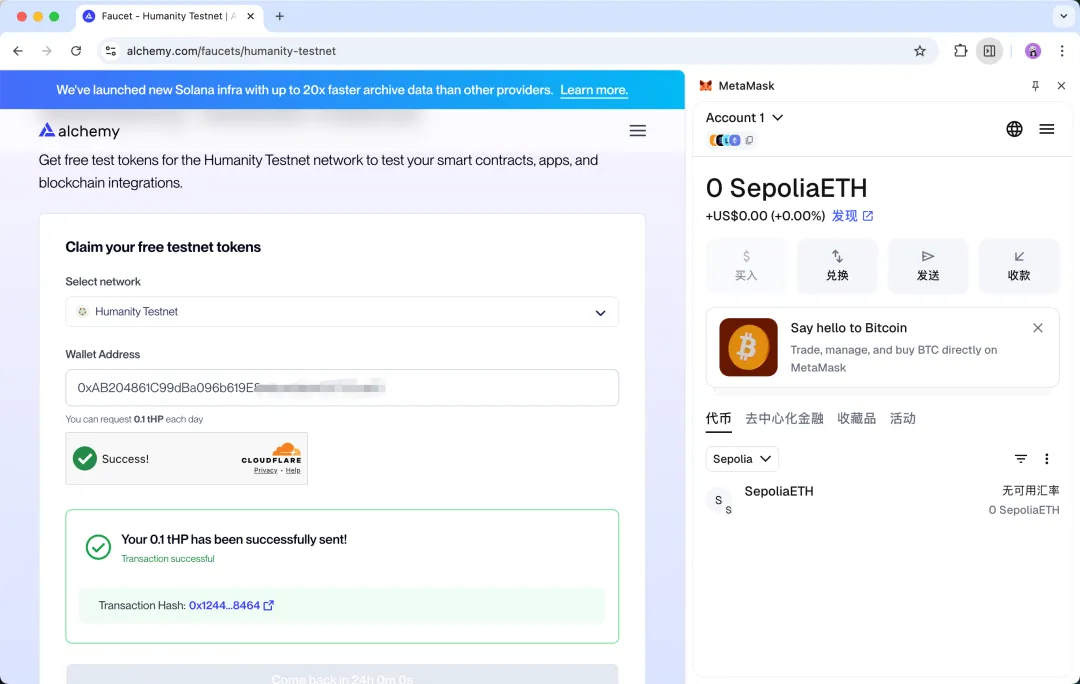The width and height of the screenshot is (1080, 684).
Task: Click the Alchemy logo
Action: coord(79,131)
